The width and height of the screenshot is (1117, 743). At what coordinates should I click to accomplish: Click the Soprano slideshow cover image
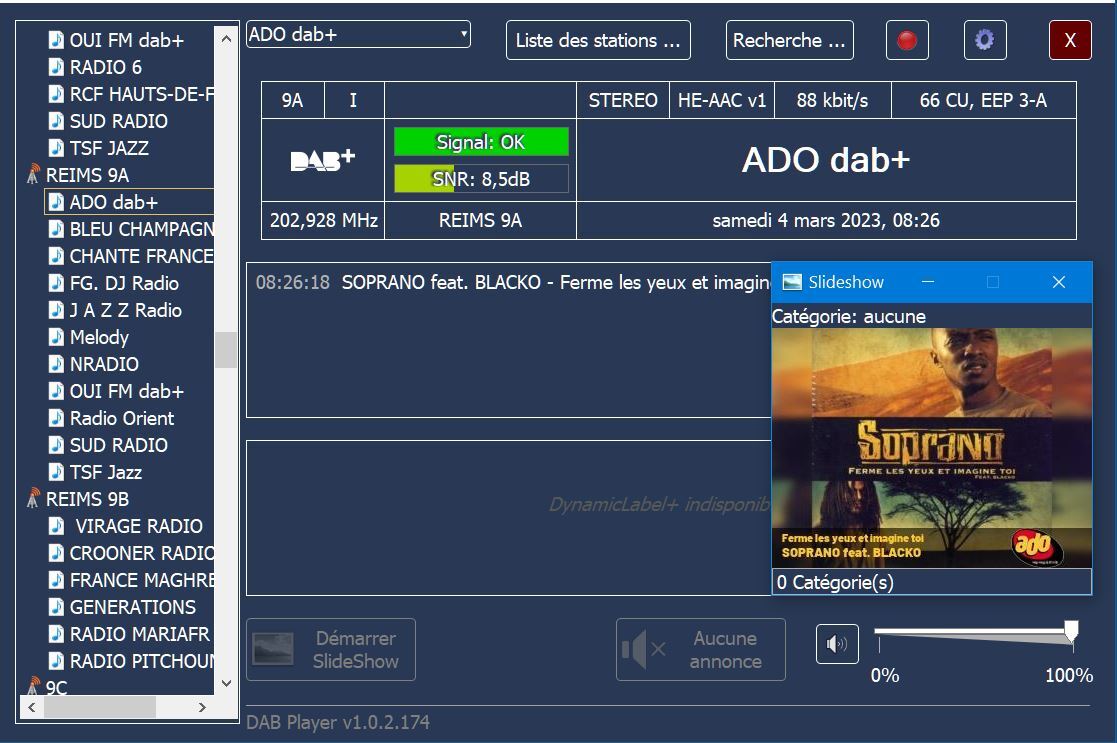pos(932,447)
